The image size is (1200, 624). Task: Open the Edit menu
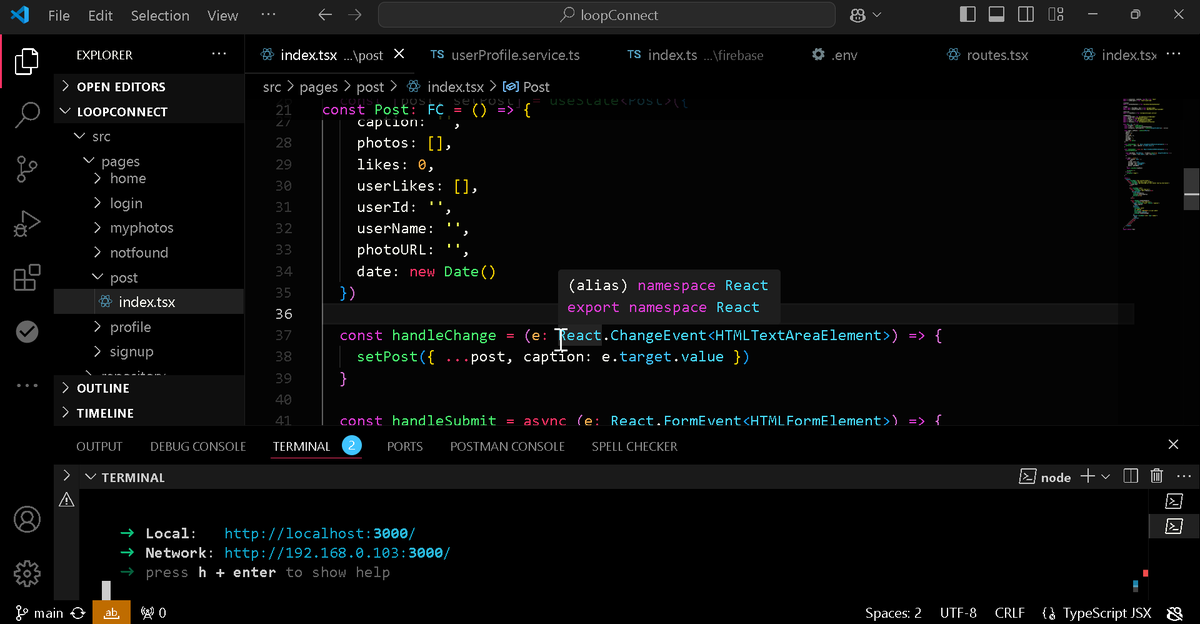pyautogui.click(x=100, y=15)
